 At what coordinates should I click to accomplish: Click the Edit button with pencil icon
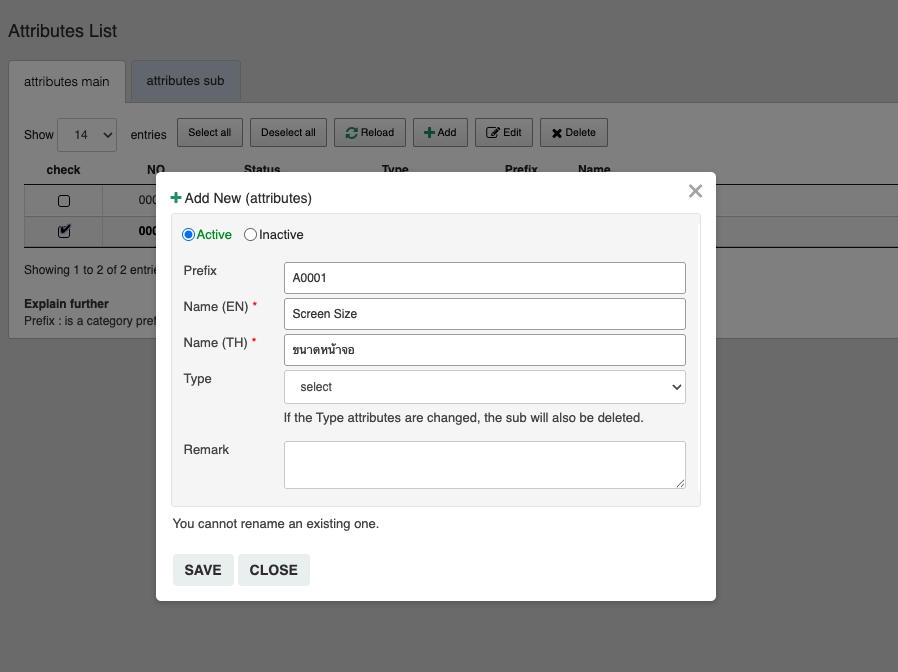[504, 133]
